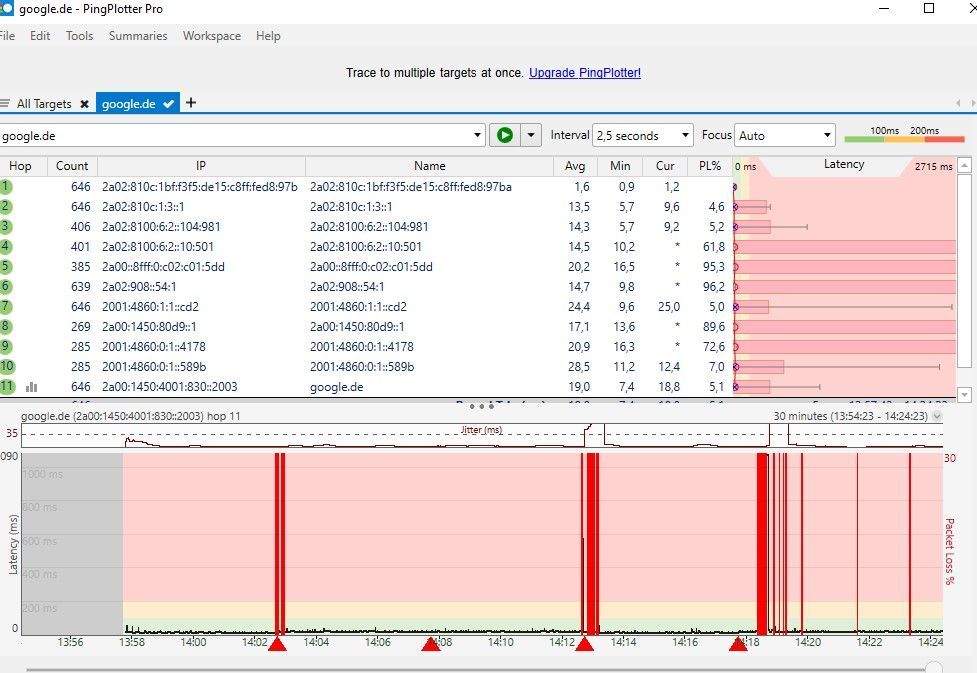Viewport: 977px width, 673px height.
Task: Click the hamburger icon left of All Targets
Action: 5,103
